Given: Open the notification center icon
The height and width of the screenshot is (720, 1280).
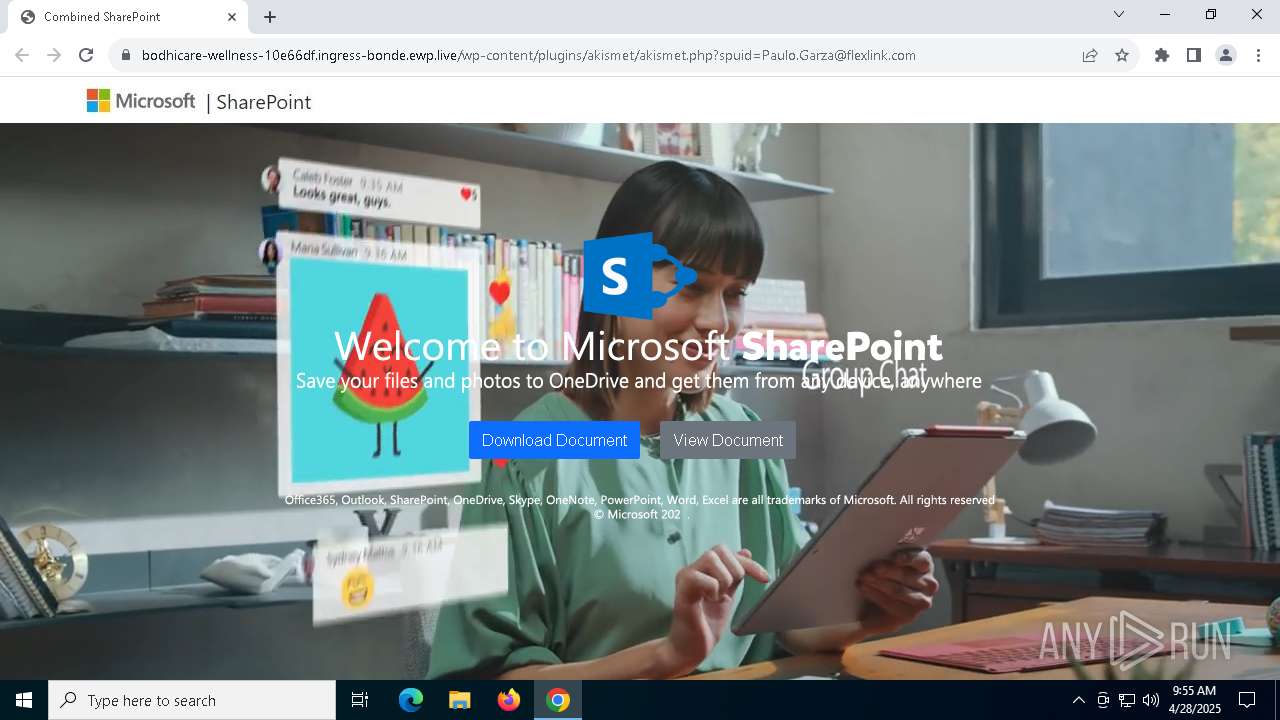Looking at the screenshot, I should click(x=1247, y=700).
